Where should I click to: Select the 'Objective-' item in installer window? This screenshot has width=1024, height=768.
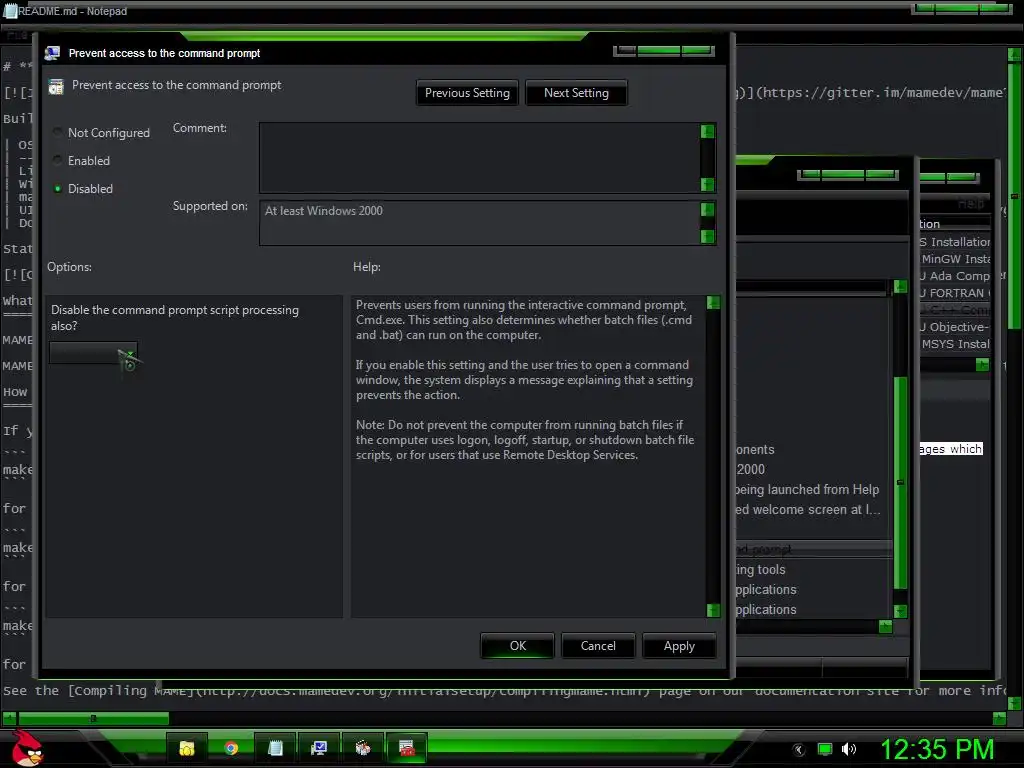[955, 327]
